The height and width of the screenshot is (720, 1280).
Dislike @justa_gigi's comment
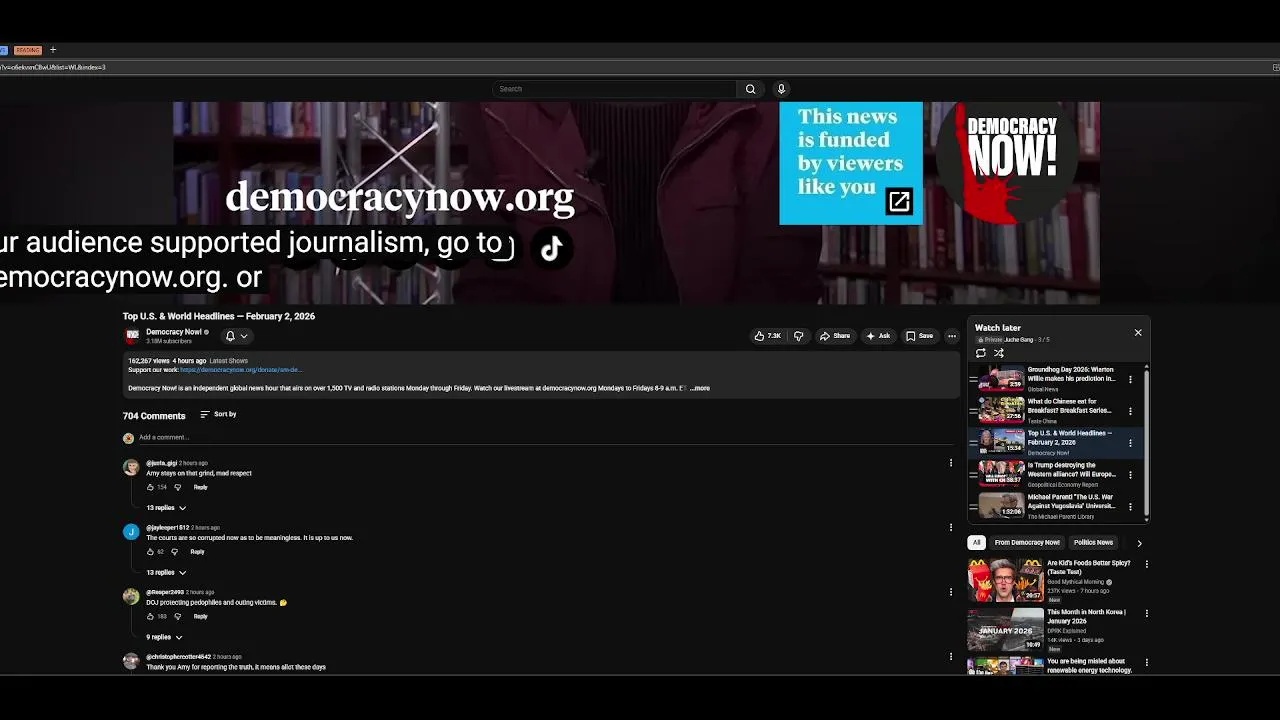[178, 487]
